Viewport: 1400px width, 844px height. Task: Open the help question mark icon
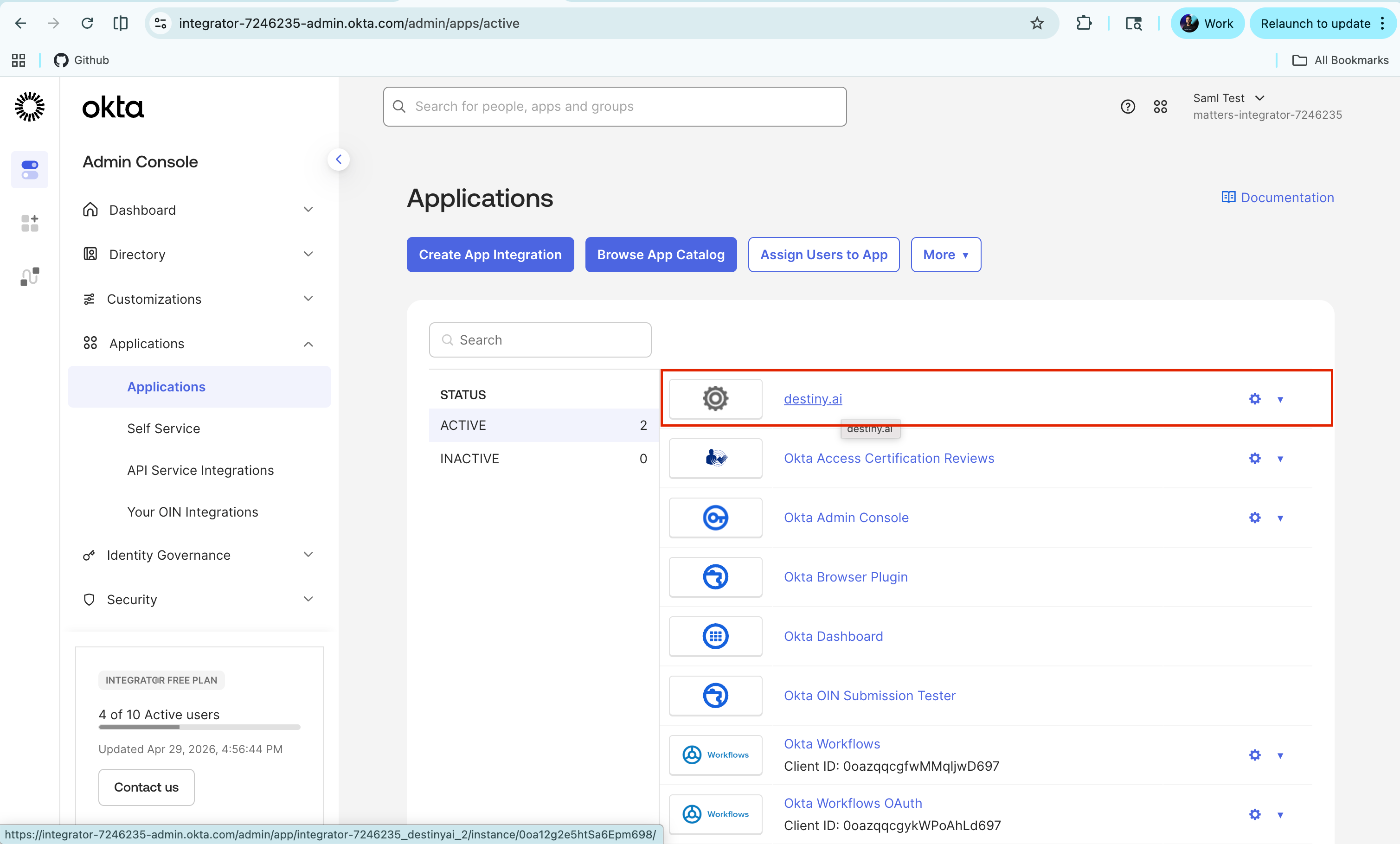(1128, 107)
